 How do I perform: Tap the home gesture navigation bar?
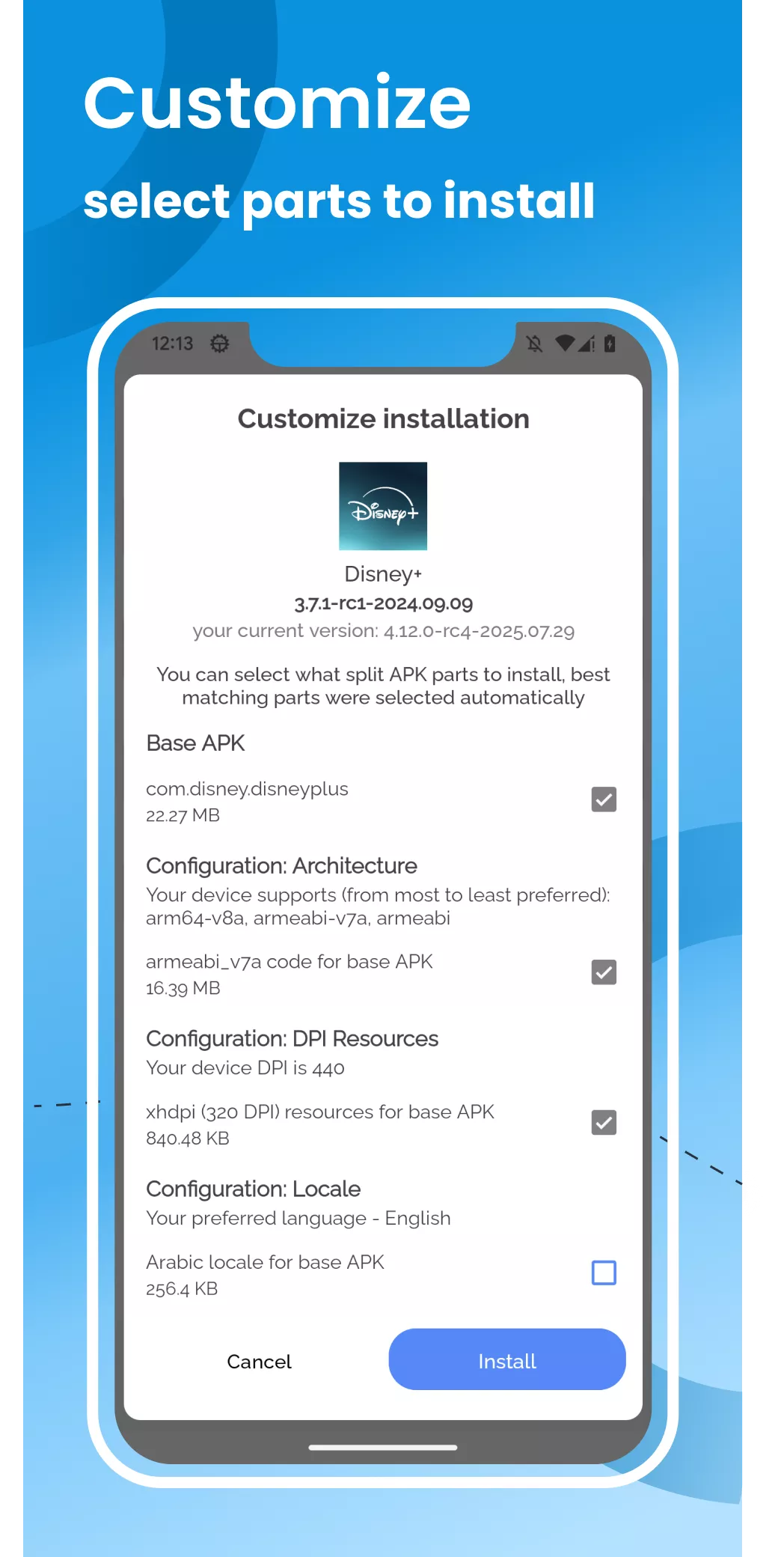tap(382, 1447)
